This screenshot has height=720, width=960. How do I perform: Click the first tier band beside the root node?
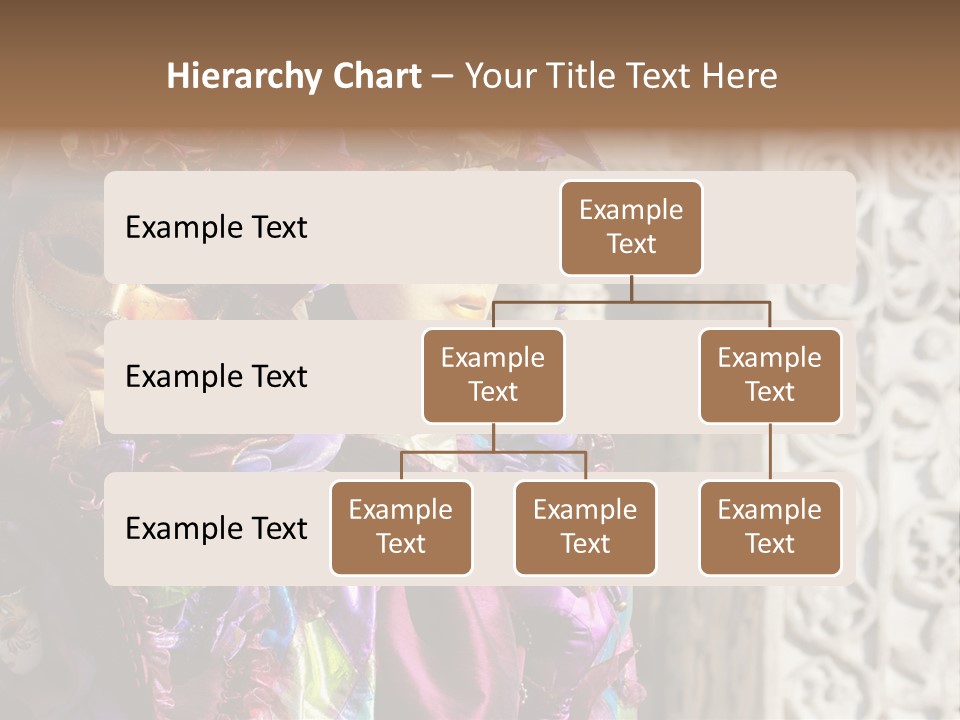click(x=780, y=227)
